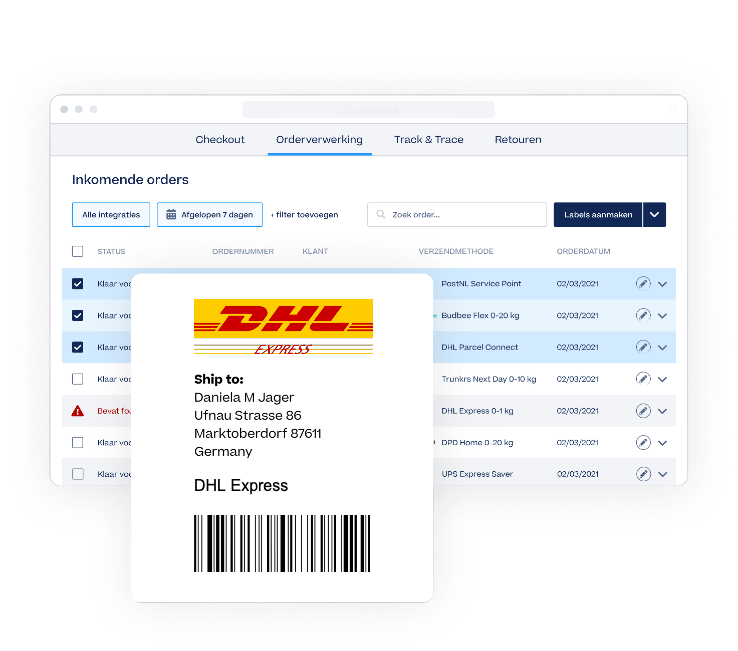
Task: Open edit icon for Trunkrs Next Day order
Action: coord(643,378)
